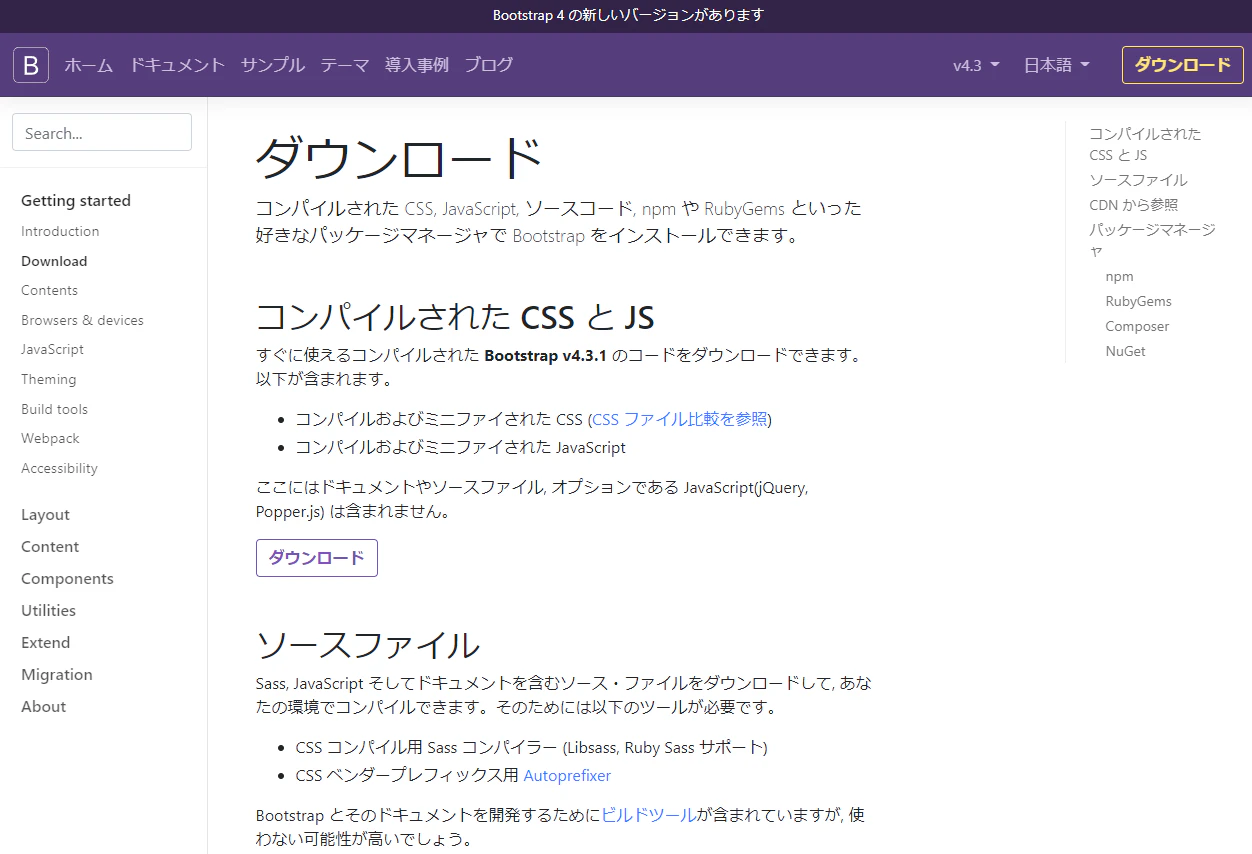Jump to npm in the table of contents
Viewport: 1252px width, 854px height.
point(1119,276)
